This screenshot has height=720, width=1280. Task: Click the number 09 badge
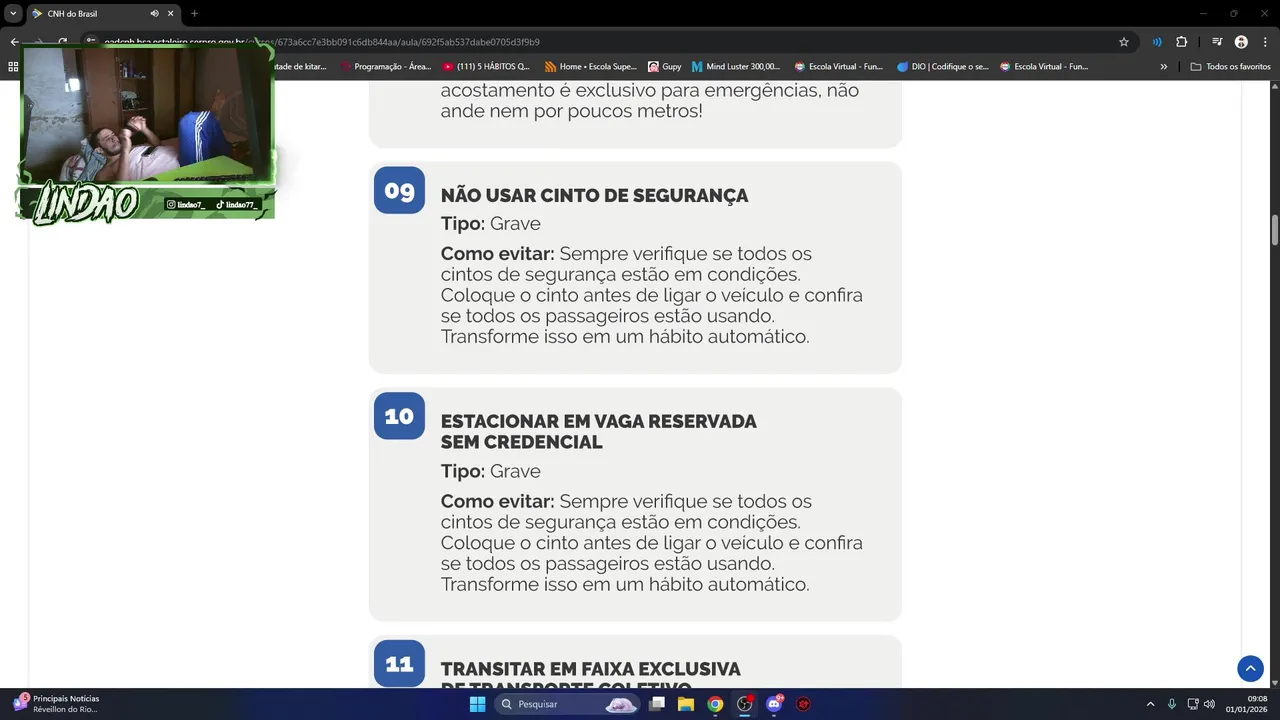(x=399, y=190)
